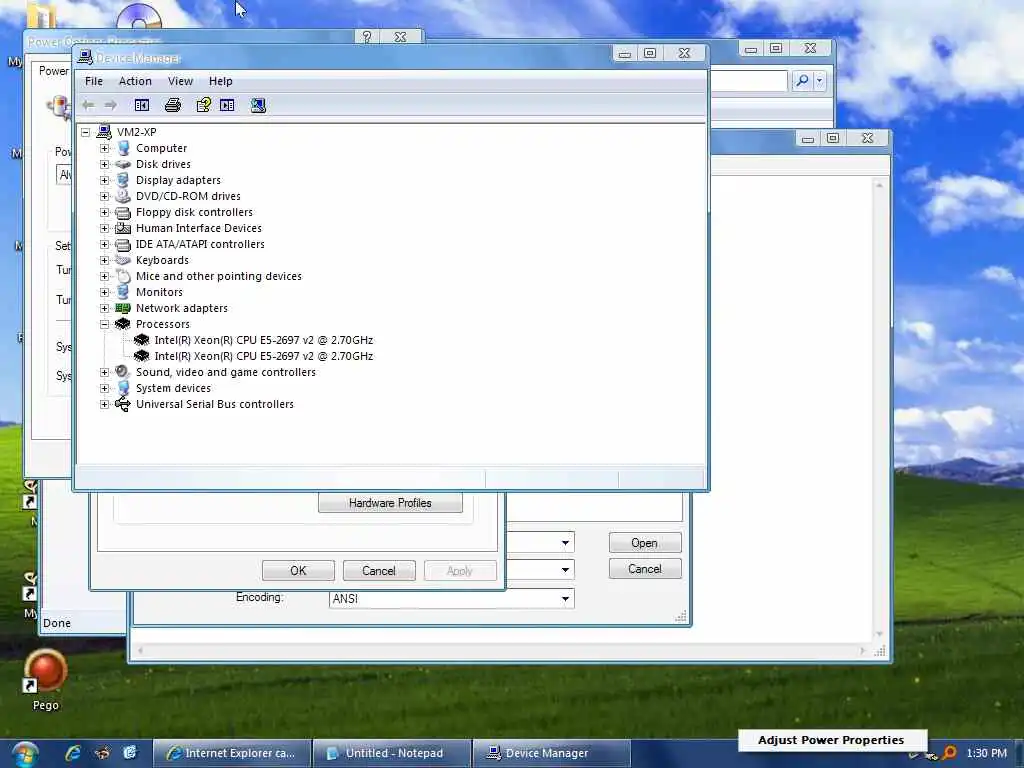Click the Open button in file dialog
This screenshot has width=1024, height=768.
pos(645,543)
